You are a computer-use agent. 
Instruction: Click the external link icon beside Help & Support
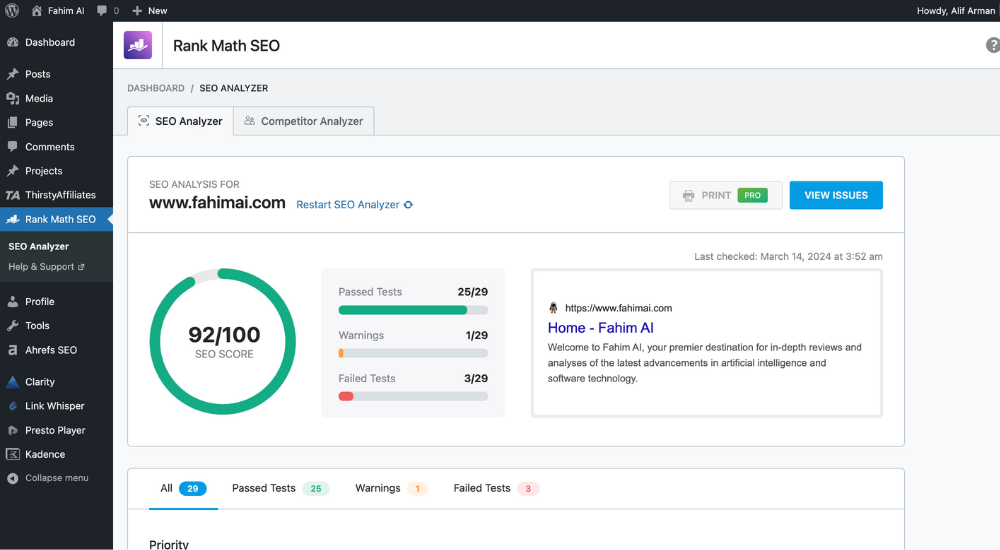click(x=81, y=267)
